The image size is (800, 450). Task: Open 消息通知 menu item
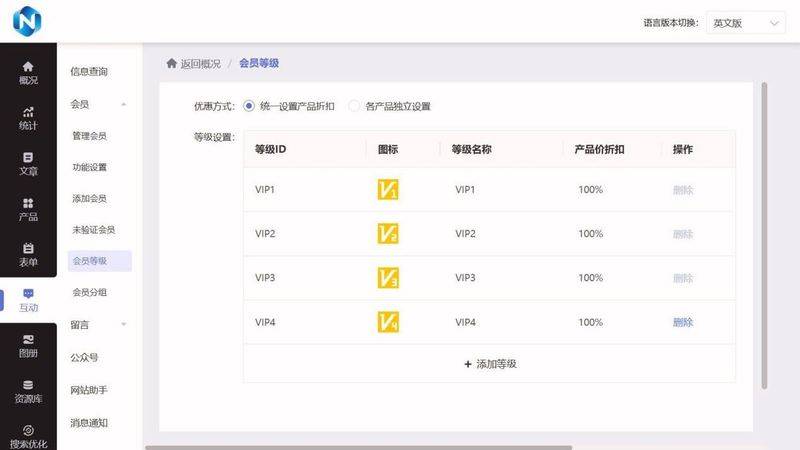pyautogui.click(x=89, y=423)
